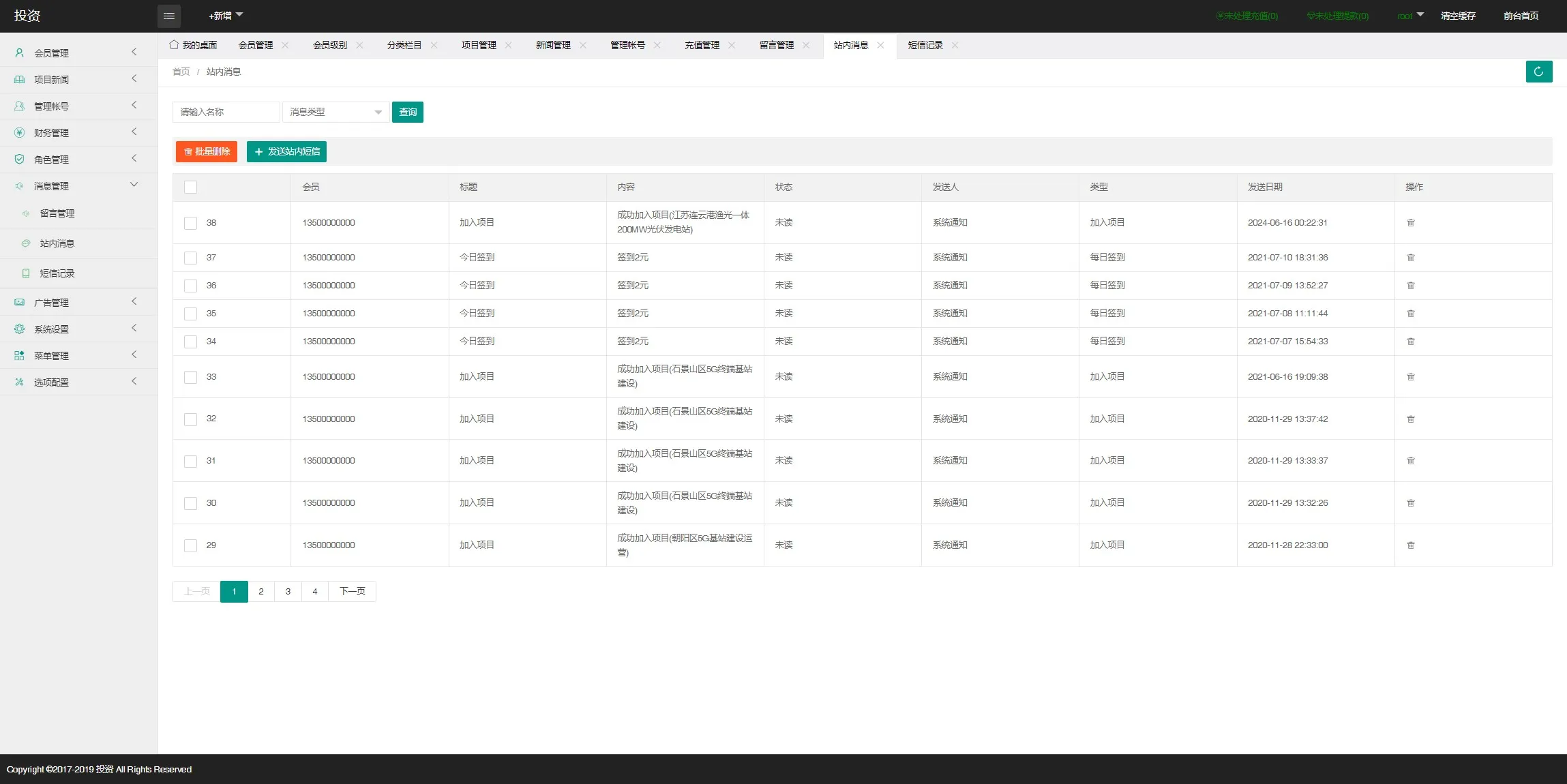Focus the 请输入名称 search field

[226, 112]
